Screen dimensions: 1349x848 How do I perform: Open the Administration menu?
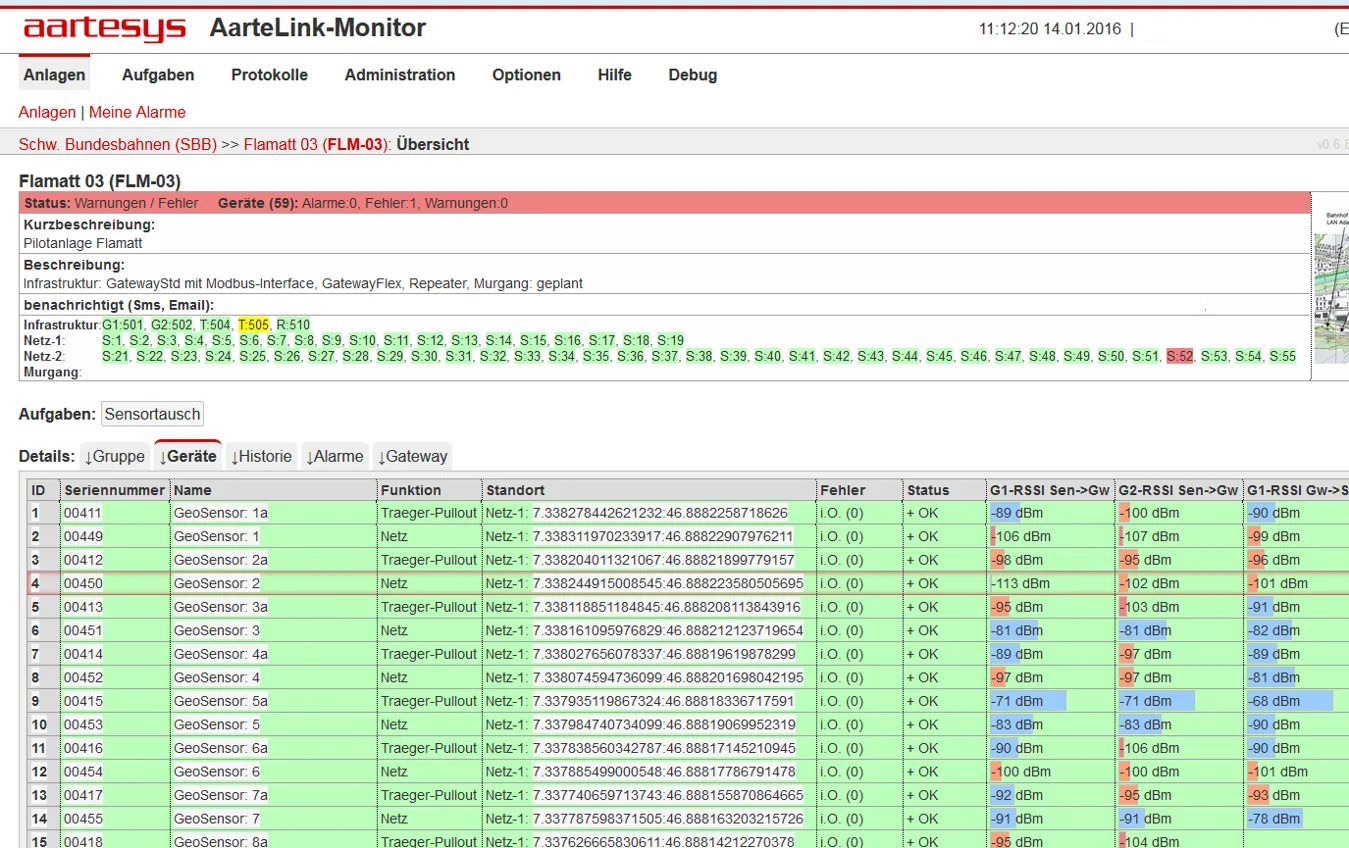click(x=400, y=75)
